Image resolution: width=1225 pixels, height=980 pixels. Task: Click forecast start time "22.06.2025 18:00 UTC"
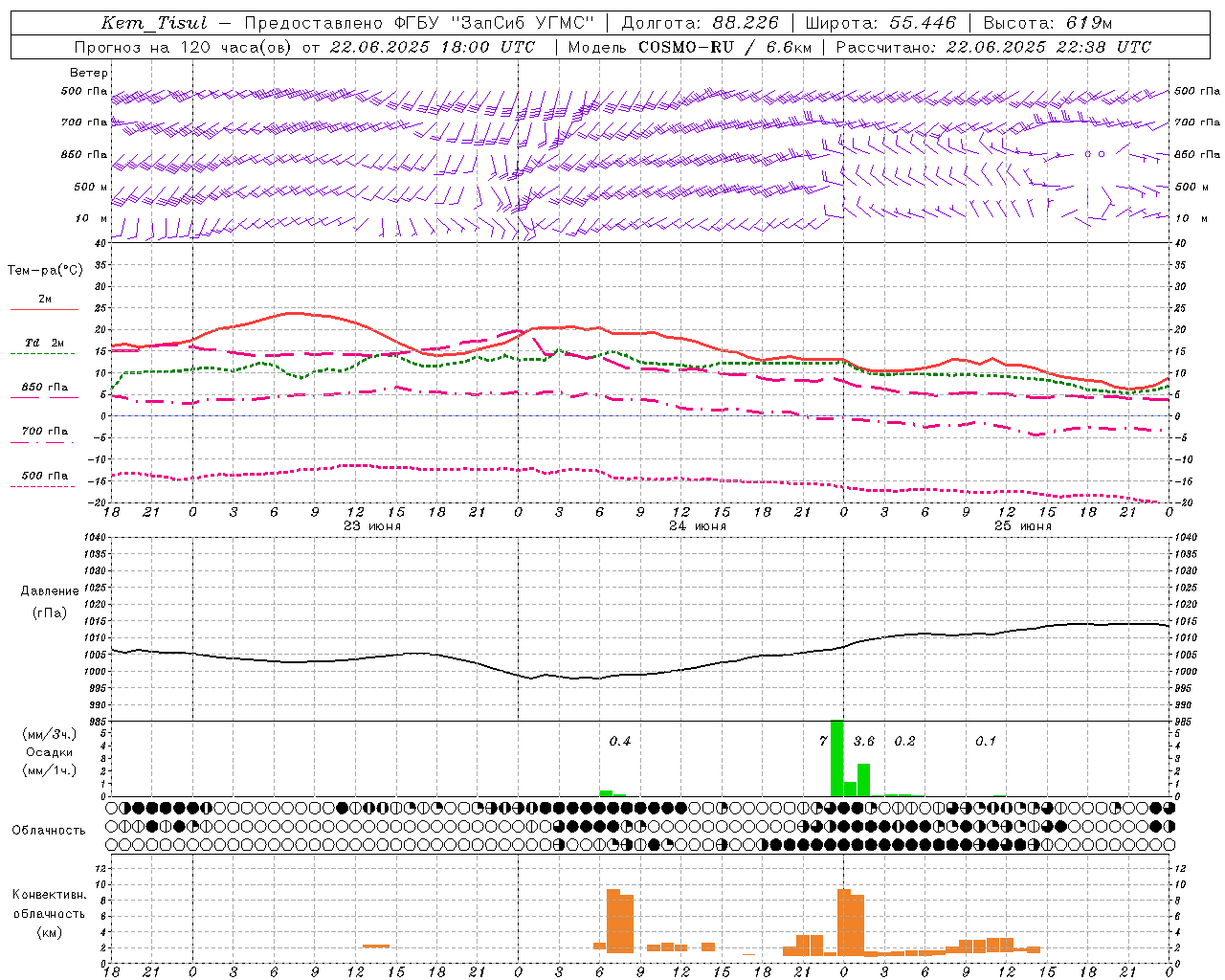tap(432, 47)
